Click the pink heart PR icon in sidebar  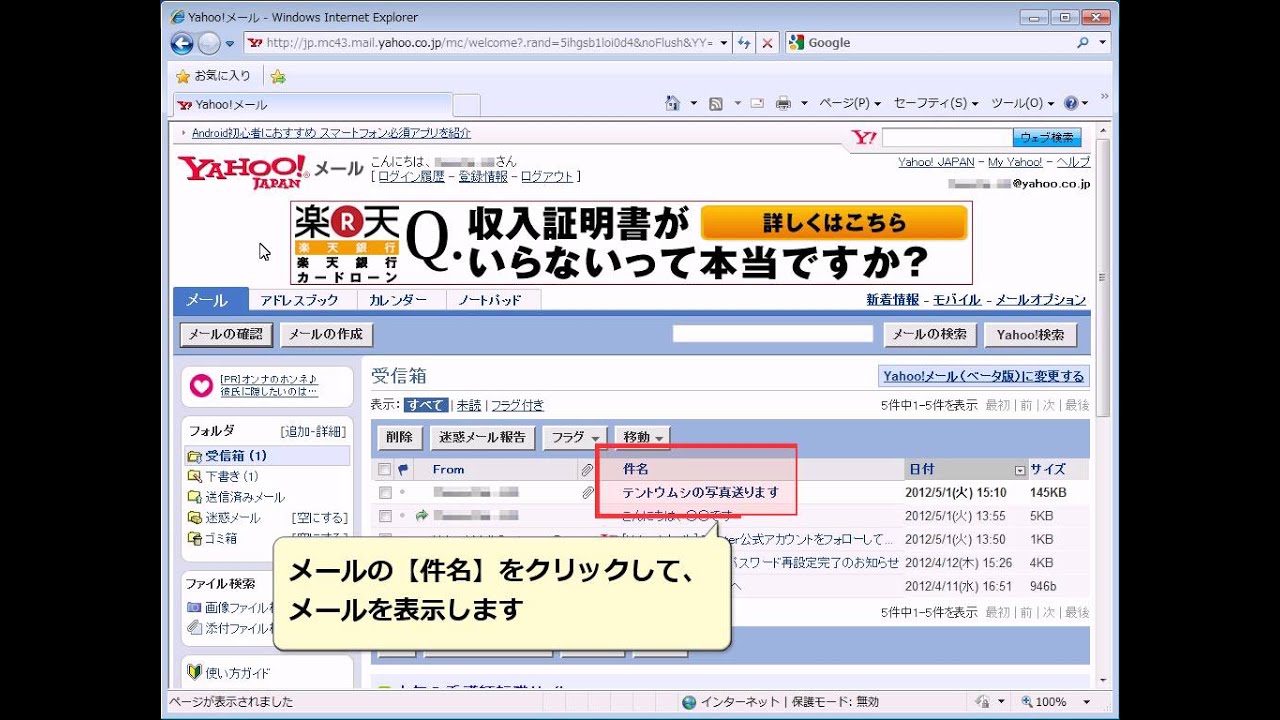pos(201,385)
